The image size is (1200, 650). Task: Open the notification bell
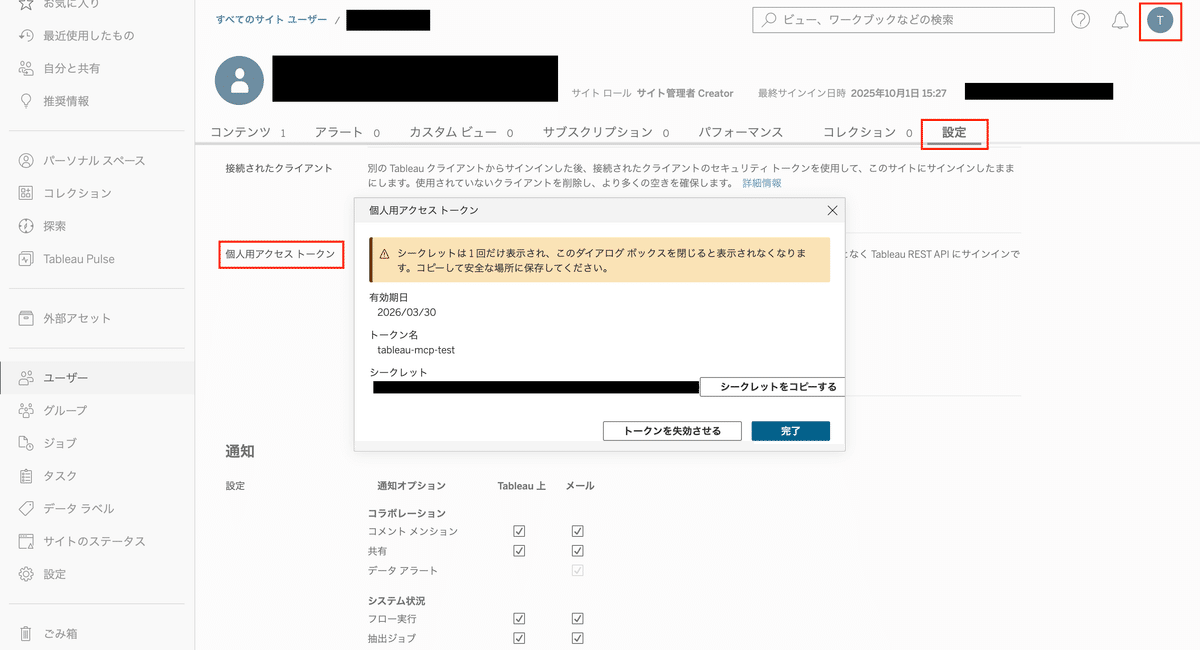point(1119,19)
